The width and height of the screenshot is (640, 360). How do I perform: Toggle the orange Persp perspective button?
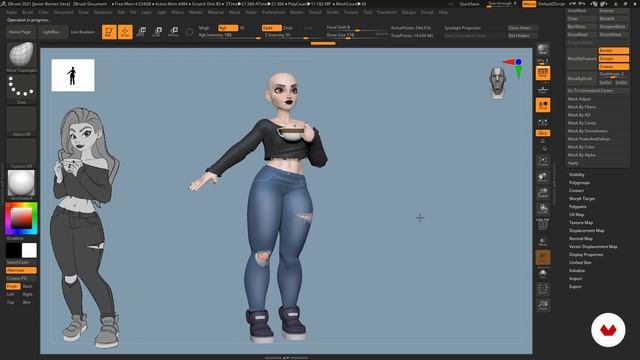[x=542, y=73]
